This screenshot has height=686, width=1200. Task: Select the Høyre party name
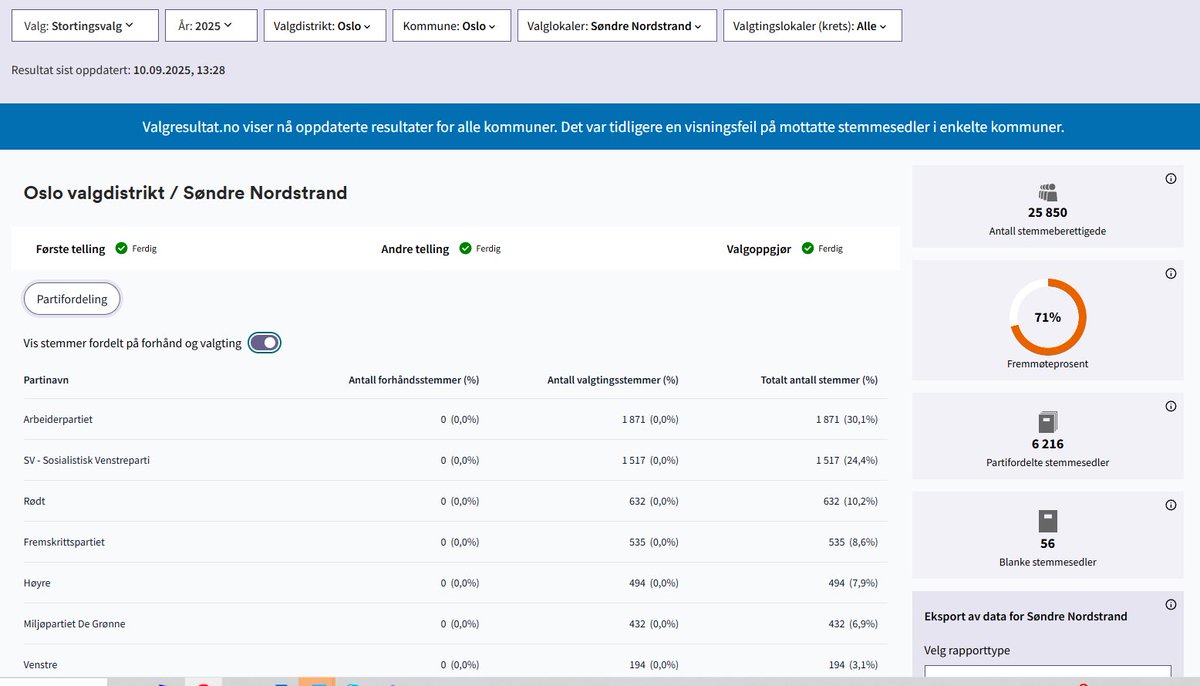37,583
